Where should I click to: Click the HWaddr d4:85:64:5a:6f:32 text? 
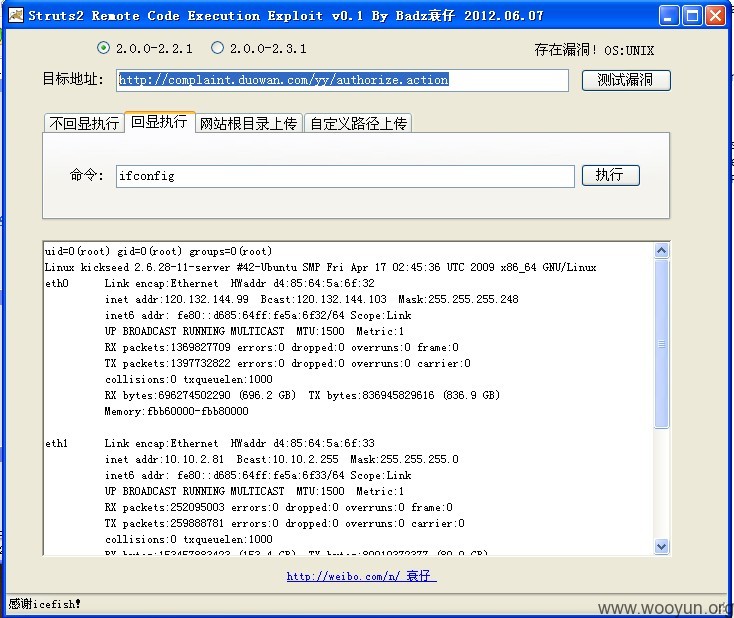[x=302, y=283]
